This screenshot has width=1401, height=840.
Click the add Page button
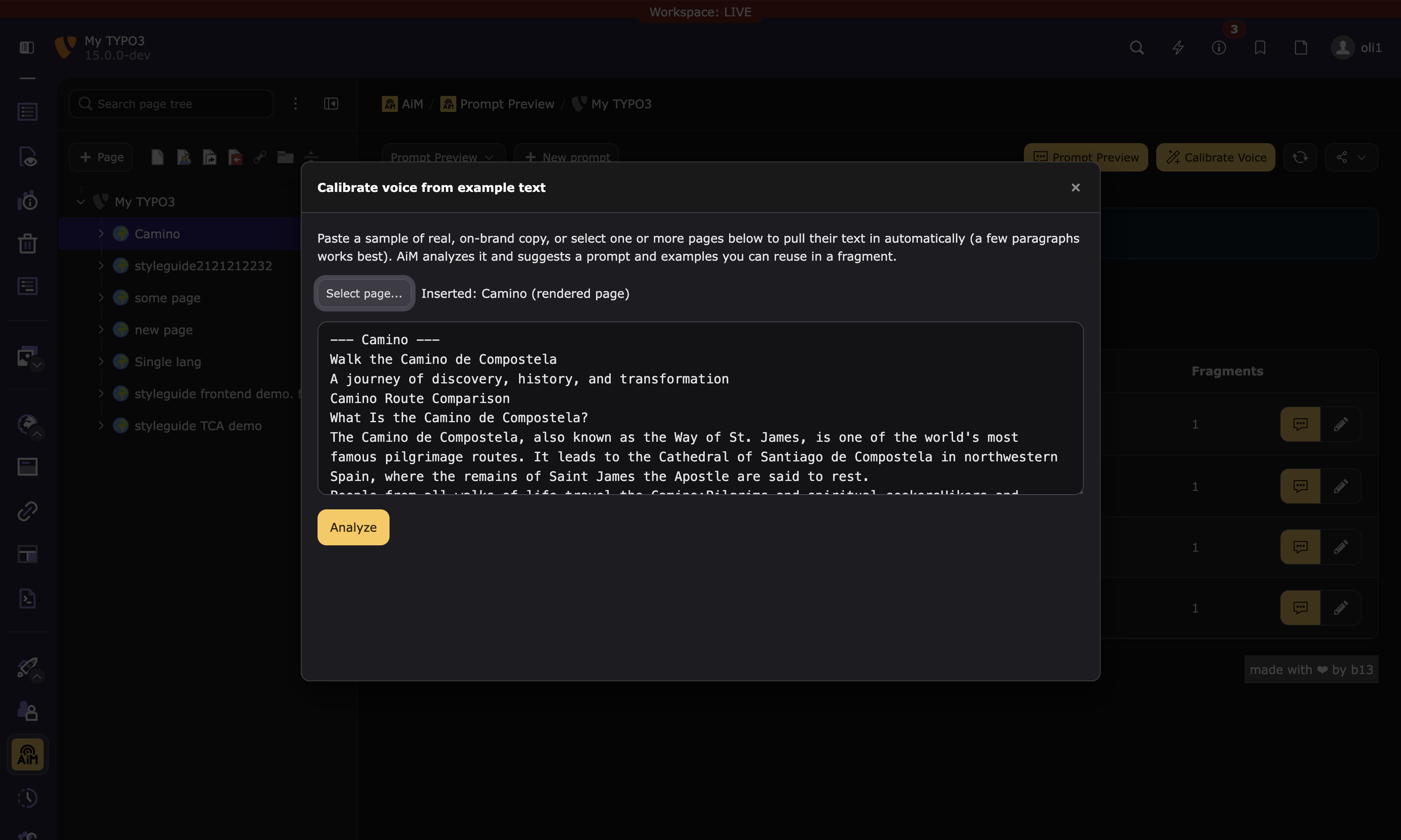[x=101, y=158]
